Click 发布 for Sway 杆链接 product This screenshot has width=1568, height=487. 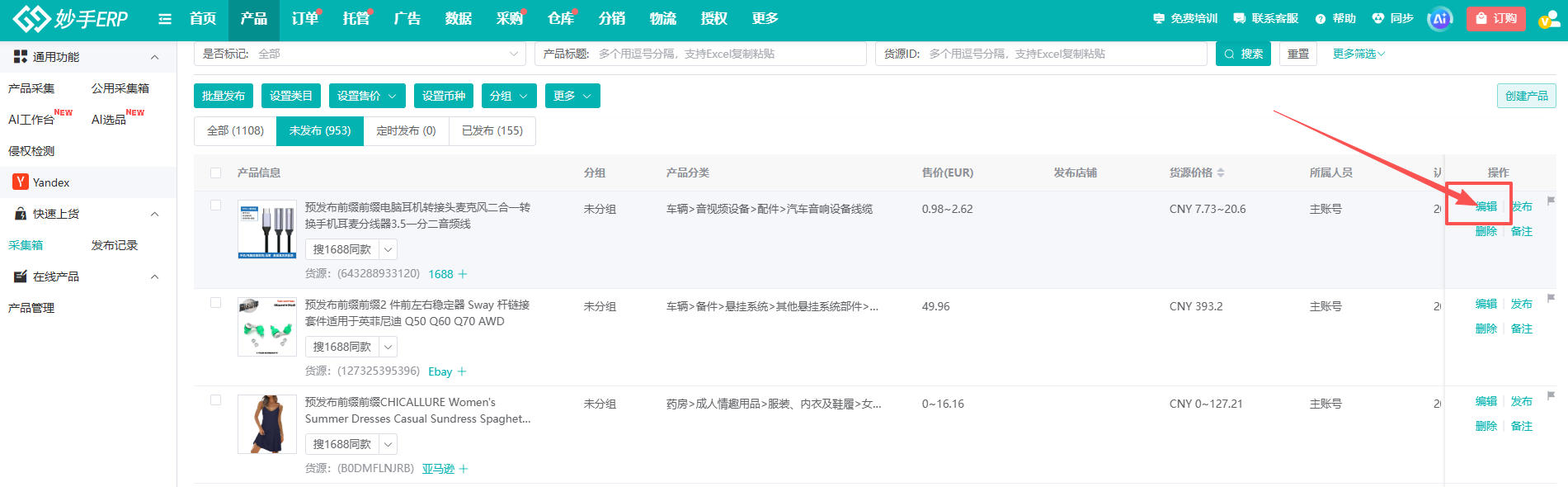click(x=1522, y=304)
